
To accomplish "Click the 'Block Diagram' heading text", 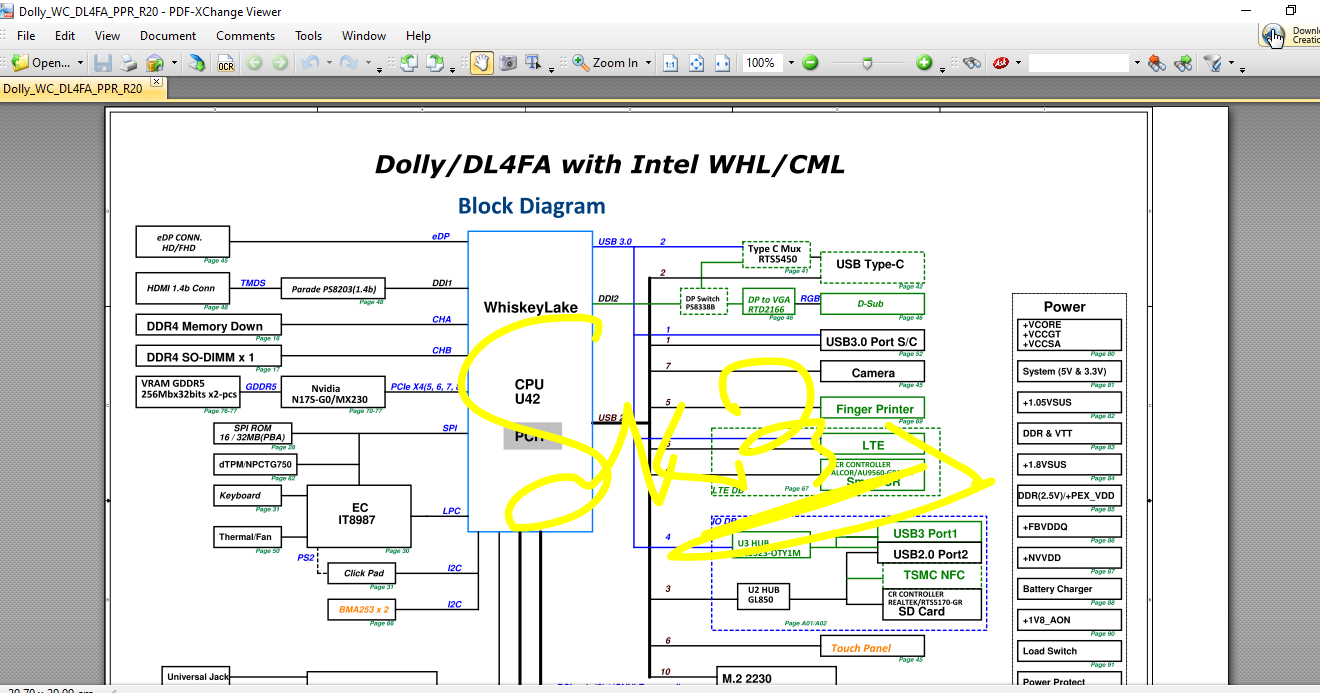I will point(531,206).
